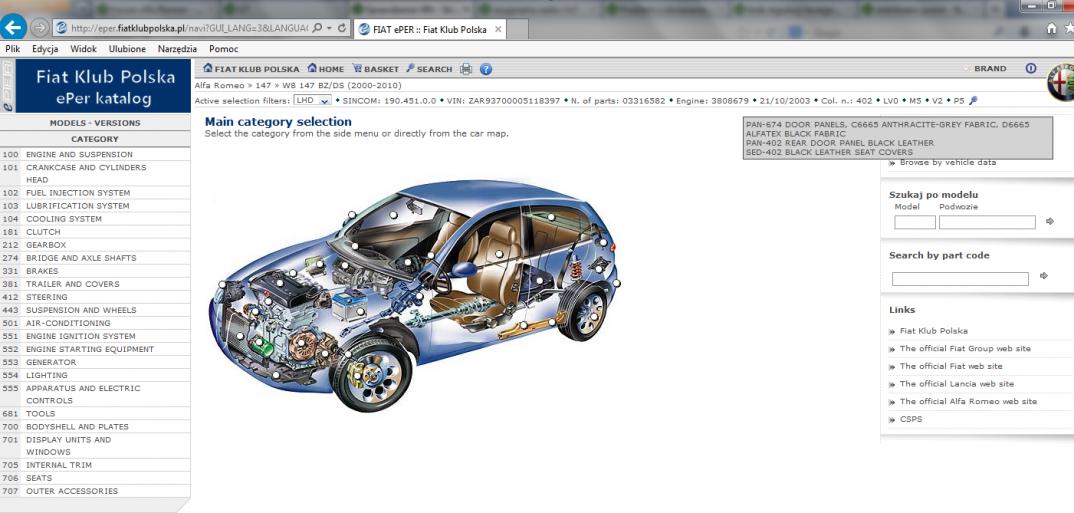Select 101 CRANKCASE AND CYLINDERS HEAD
The height and width of the screenshot is (513, 1074).
tap(95, 173)
